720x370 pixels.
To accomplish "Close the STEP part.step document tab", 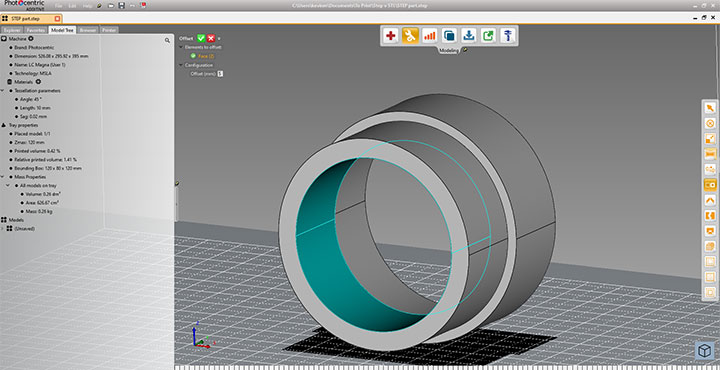I will (x=57, y=19).
